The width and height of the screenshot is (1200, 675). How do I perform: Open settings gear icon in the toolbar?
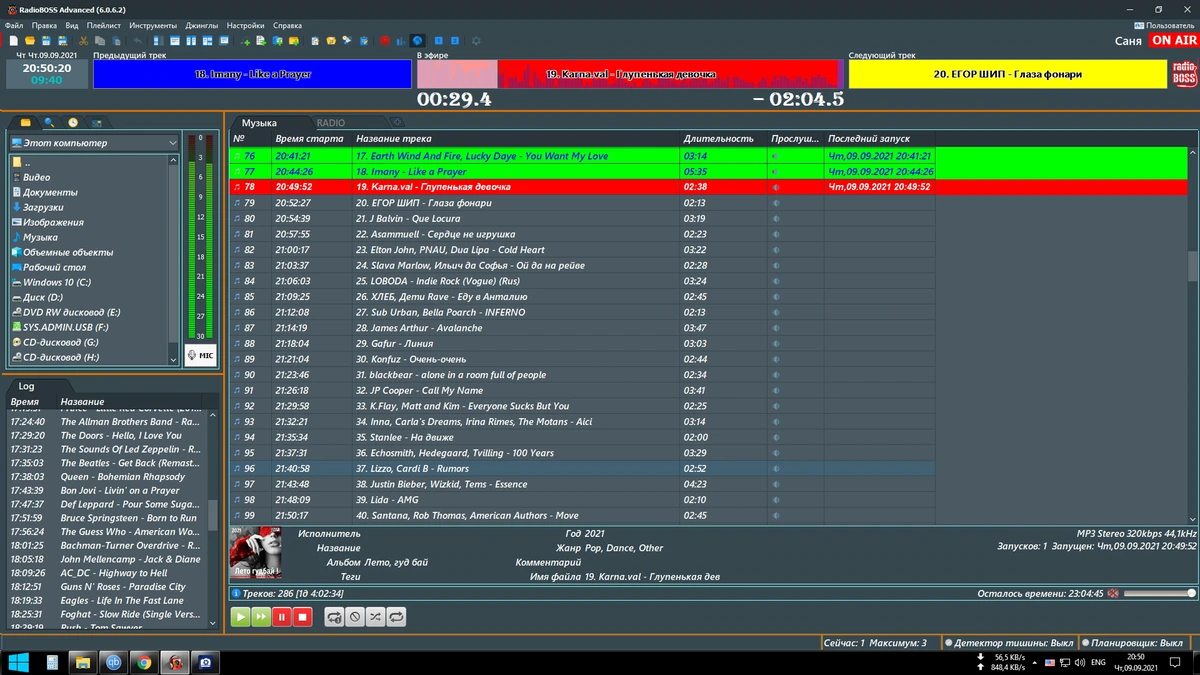476,41
